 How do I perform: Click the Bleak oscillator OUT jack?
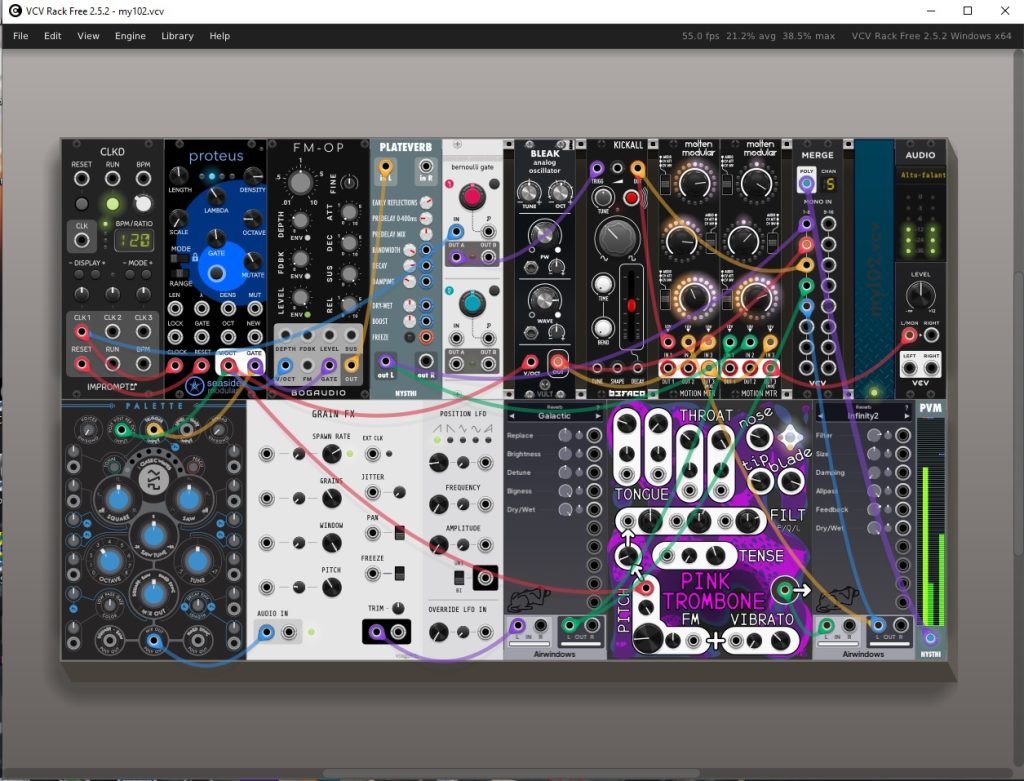pyautogui.click(x=557, y=361)
